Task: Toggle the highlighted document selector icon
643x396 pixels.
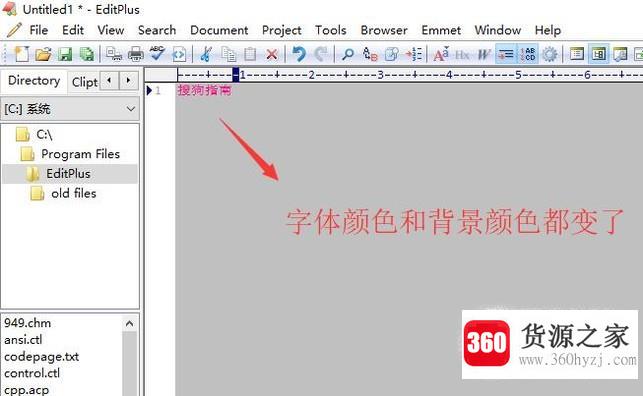Action: pyautogui.click(x=598, y=54)
